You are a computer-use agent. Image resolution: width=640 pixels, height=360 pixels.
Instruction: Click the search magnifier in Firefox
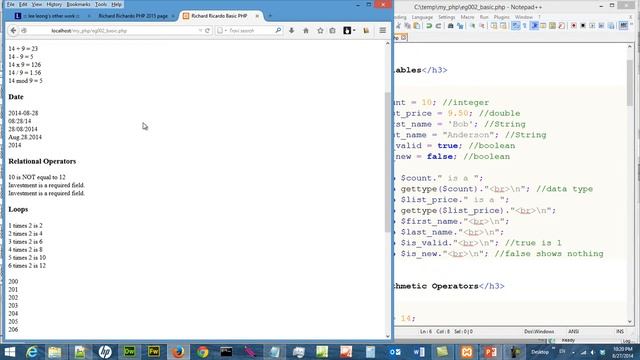click(278, 31)
